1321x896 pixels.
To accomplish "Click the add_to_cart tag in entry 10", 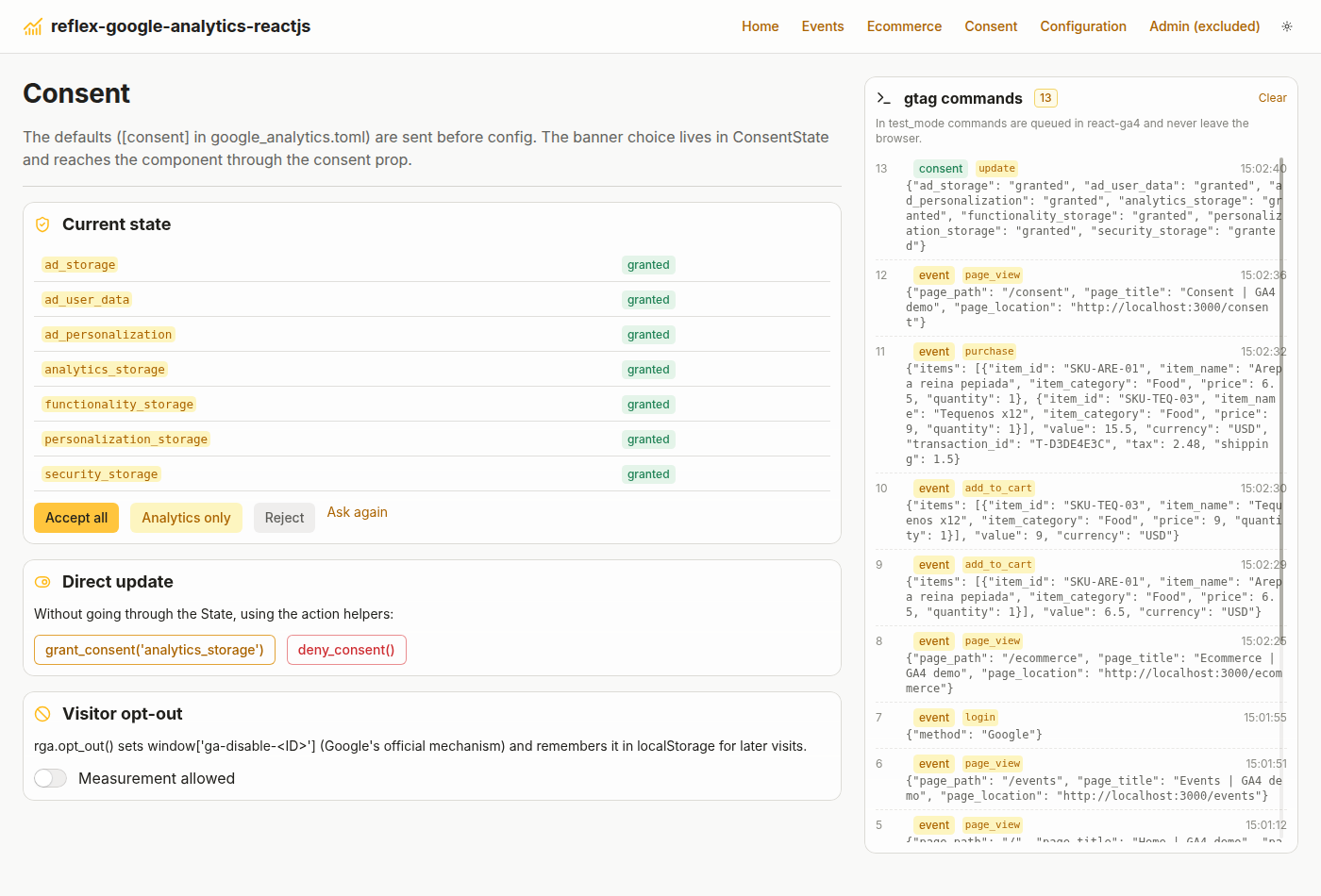I will tap(998, 489).
